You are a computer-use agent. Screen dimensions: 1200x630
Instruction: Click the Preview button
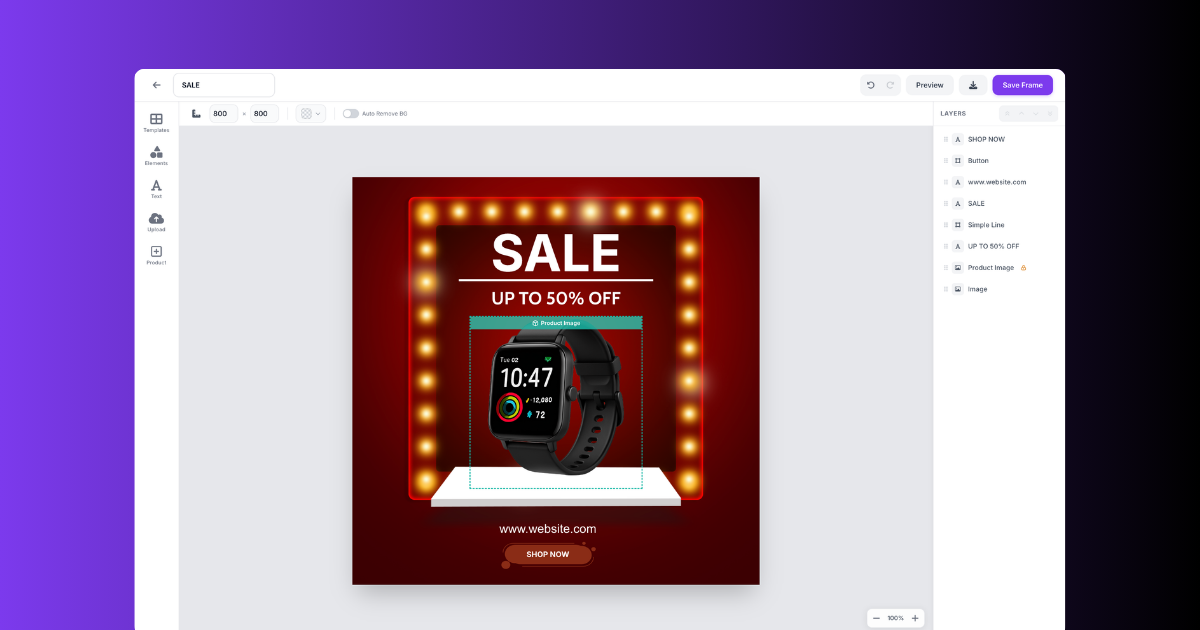coord(930,85)
